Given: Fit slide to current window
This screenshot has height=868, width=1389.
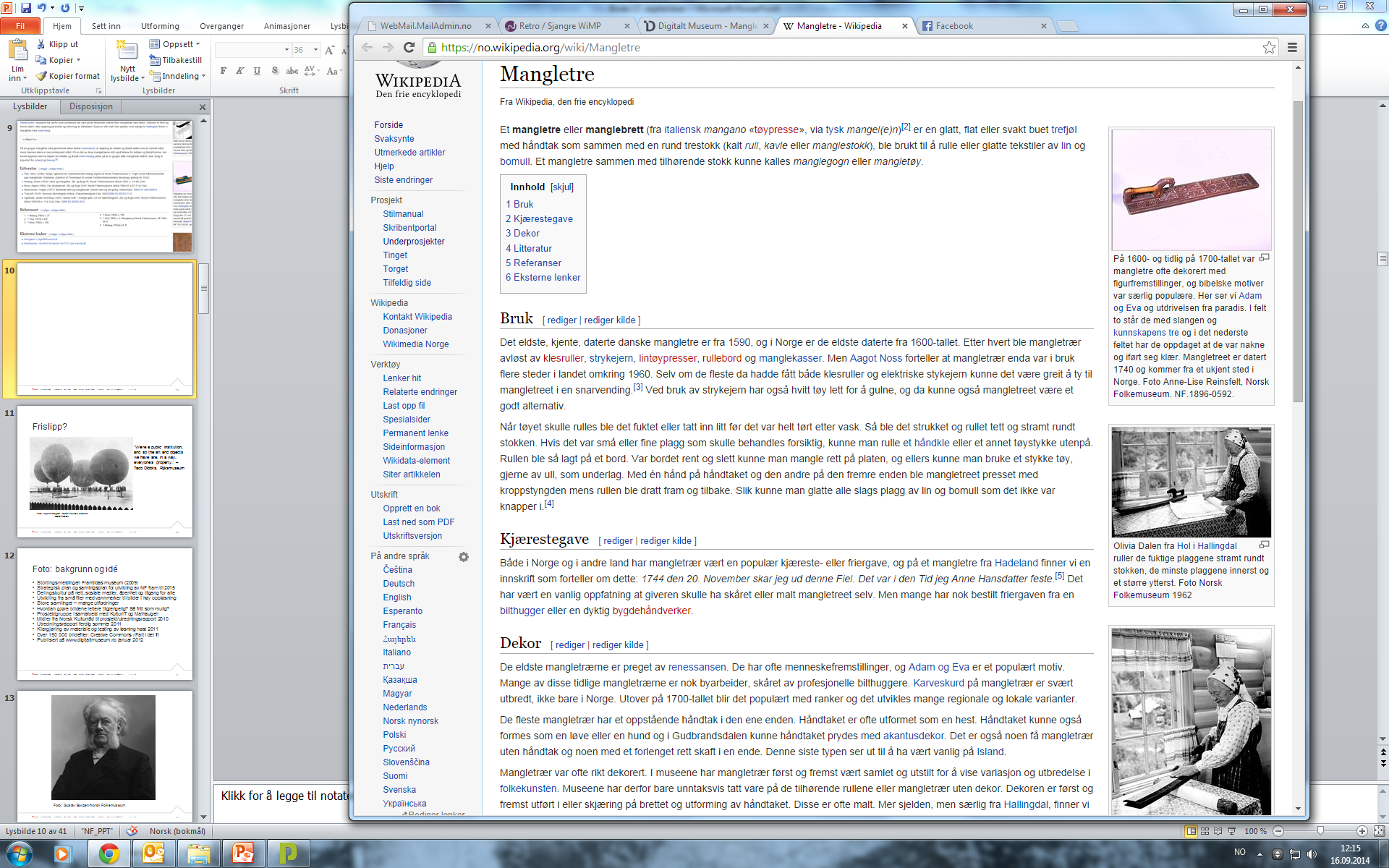Looking at the screenshot, I should (x=1379, y=831).
